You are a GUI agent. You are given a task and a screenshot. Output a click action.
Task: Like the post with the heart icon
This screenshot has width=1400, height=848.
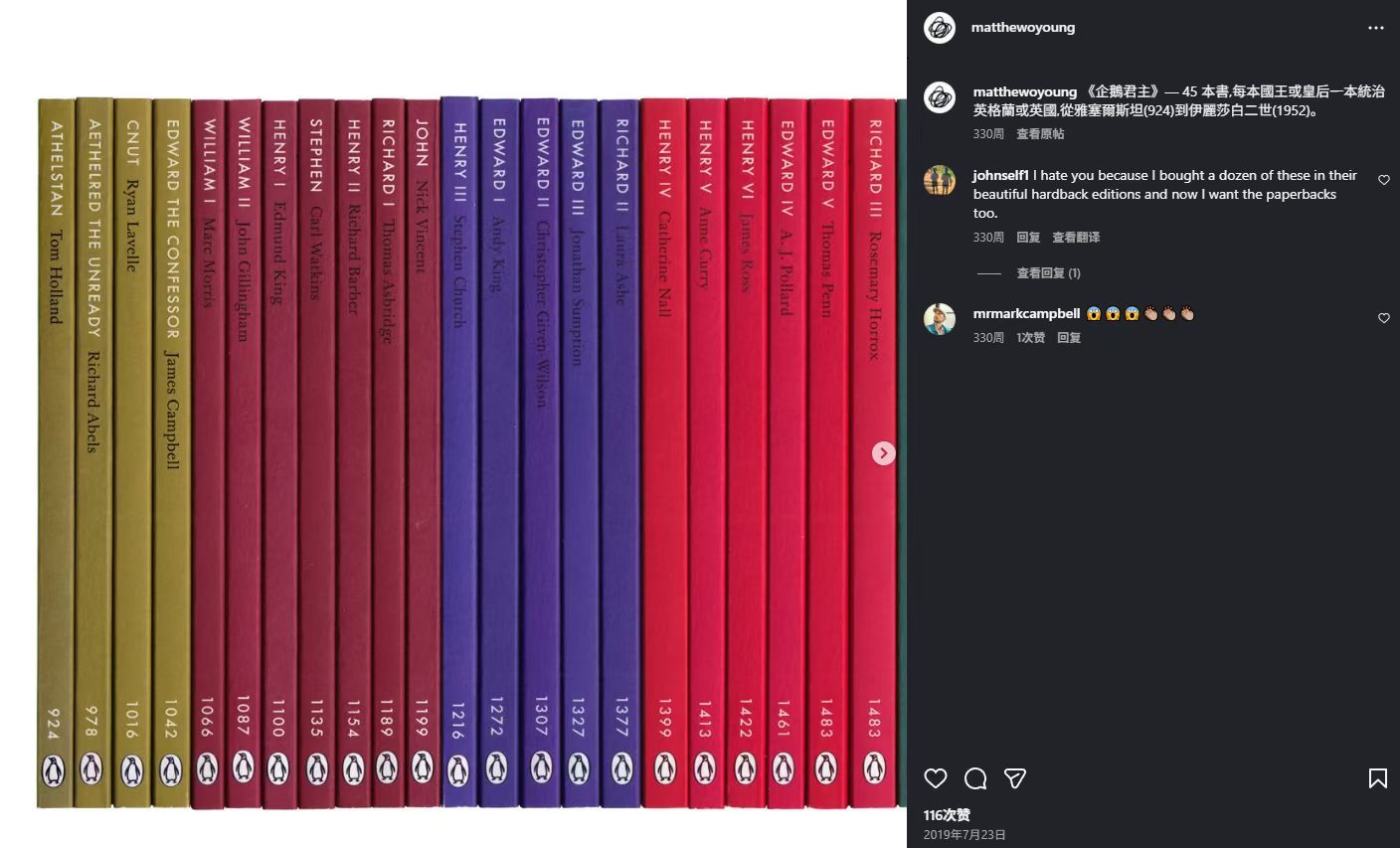[x=936, y=778]
